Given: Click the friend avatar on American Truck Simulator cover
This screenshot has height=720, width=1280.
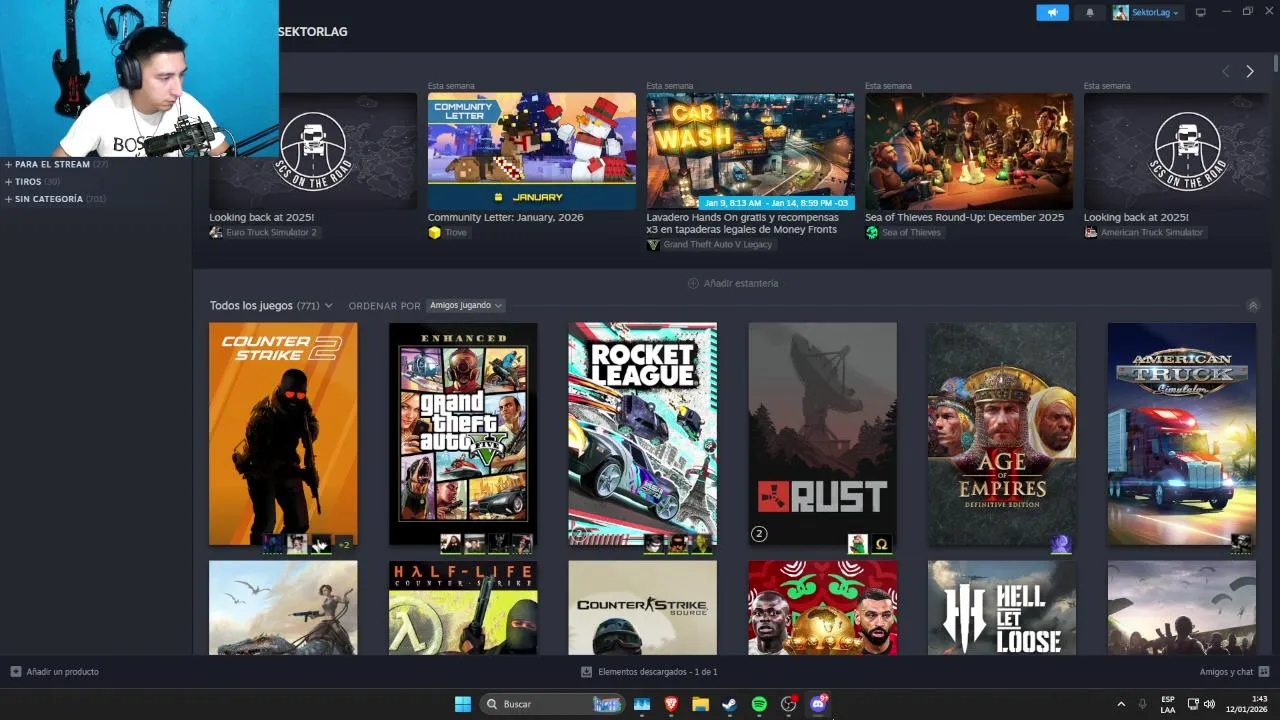Looking at the screenshot, I should (x=1241, y=544).
